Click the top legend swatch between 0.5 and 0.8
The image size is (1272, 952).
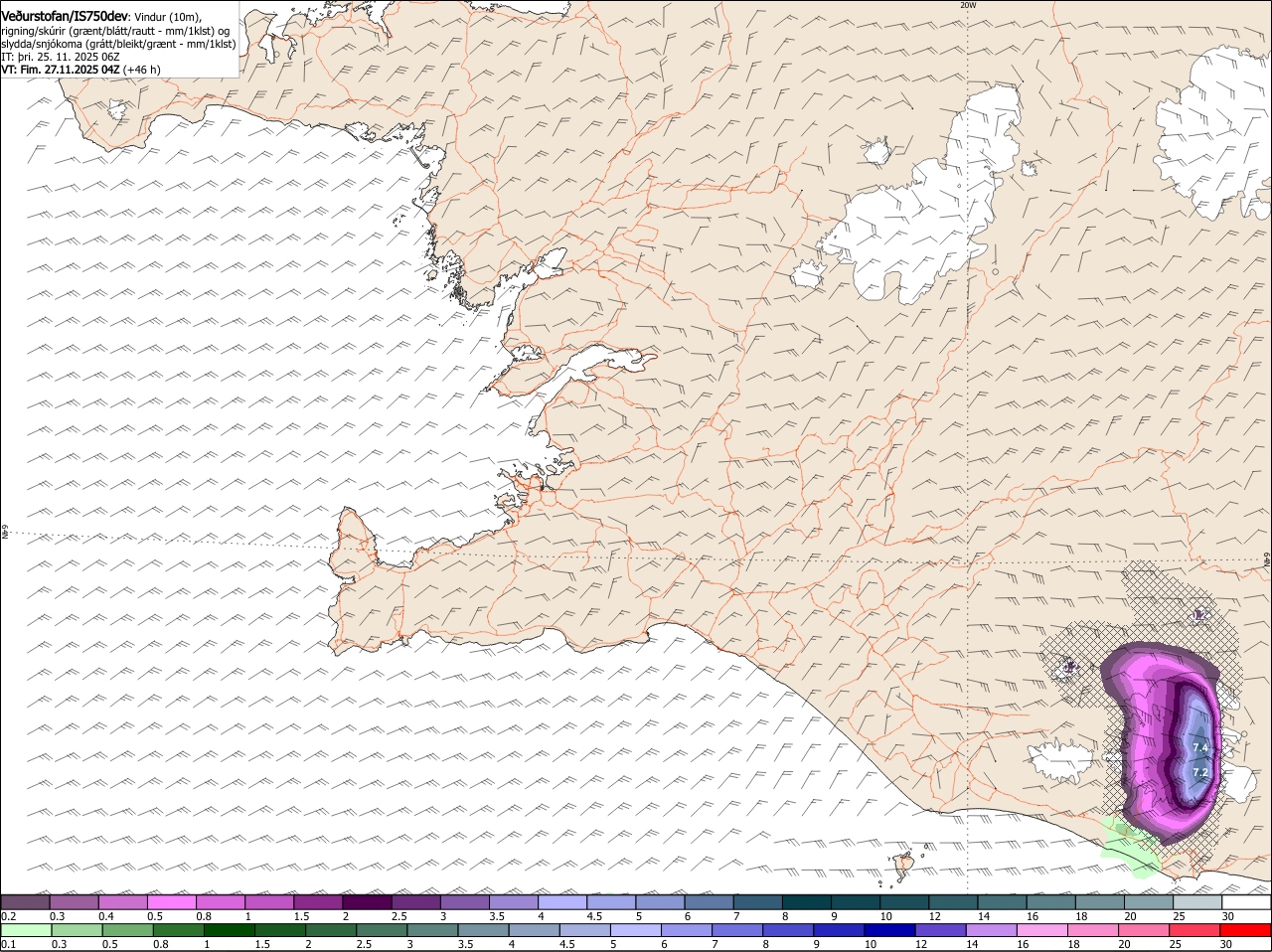(172, 901)
